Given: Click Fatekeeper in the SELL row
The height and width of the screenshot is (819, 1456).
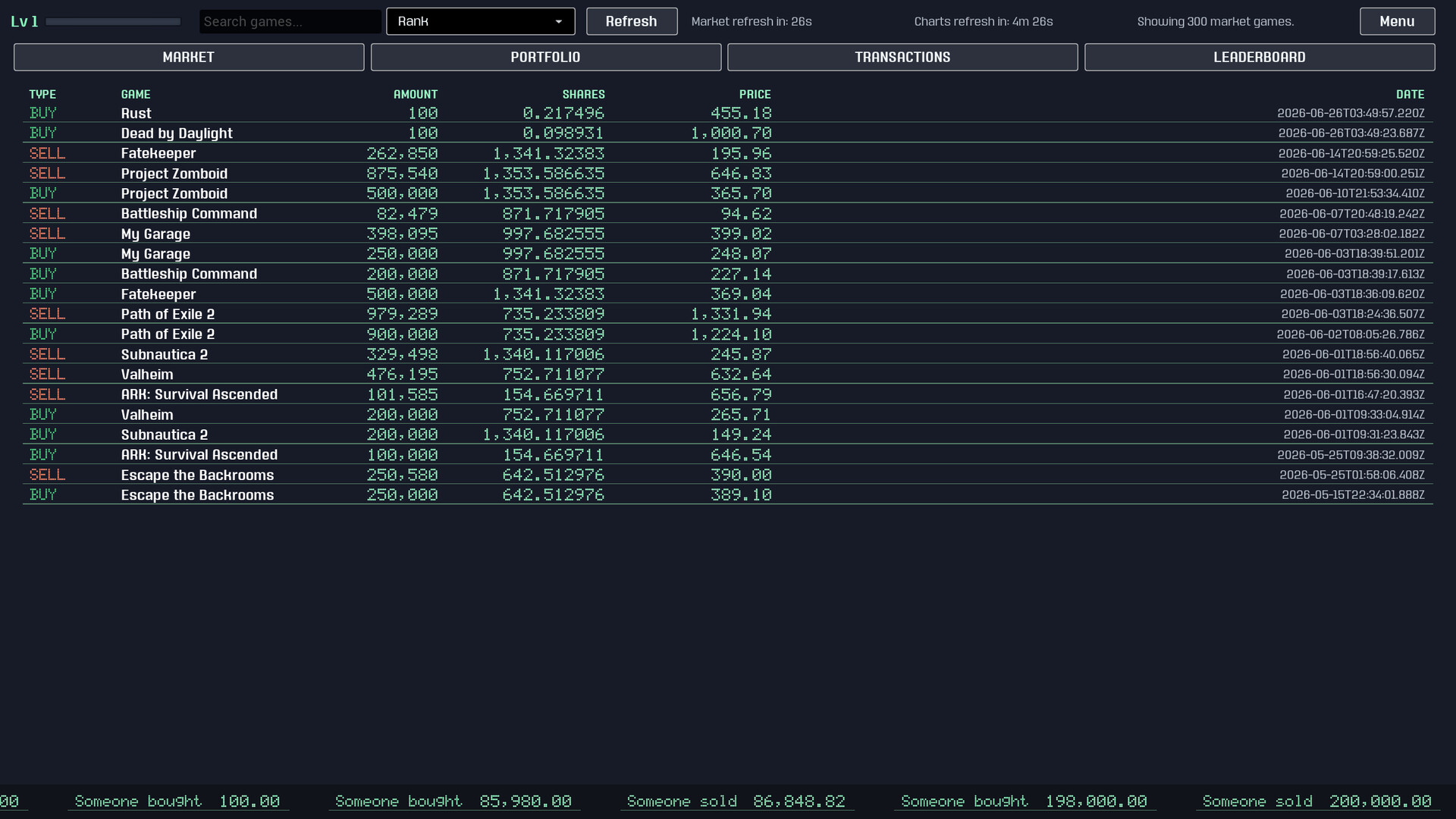Looking at the screenshot, I should 158,153.
